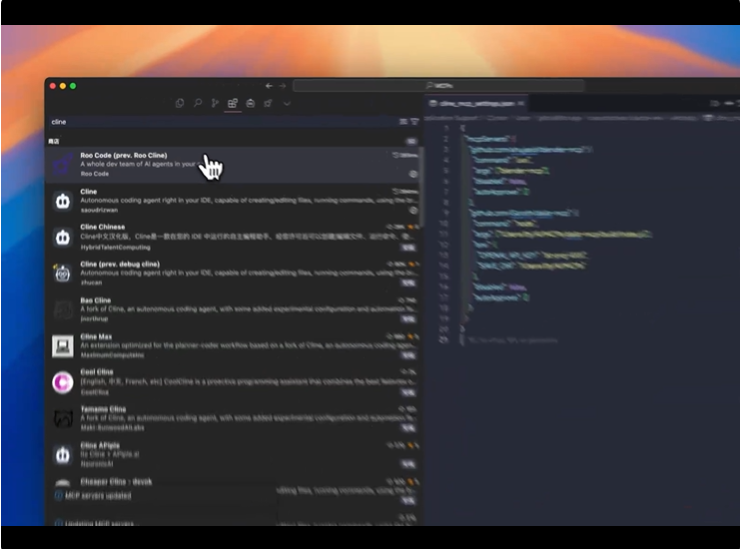Click the command center search bar

point(438,85)
